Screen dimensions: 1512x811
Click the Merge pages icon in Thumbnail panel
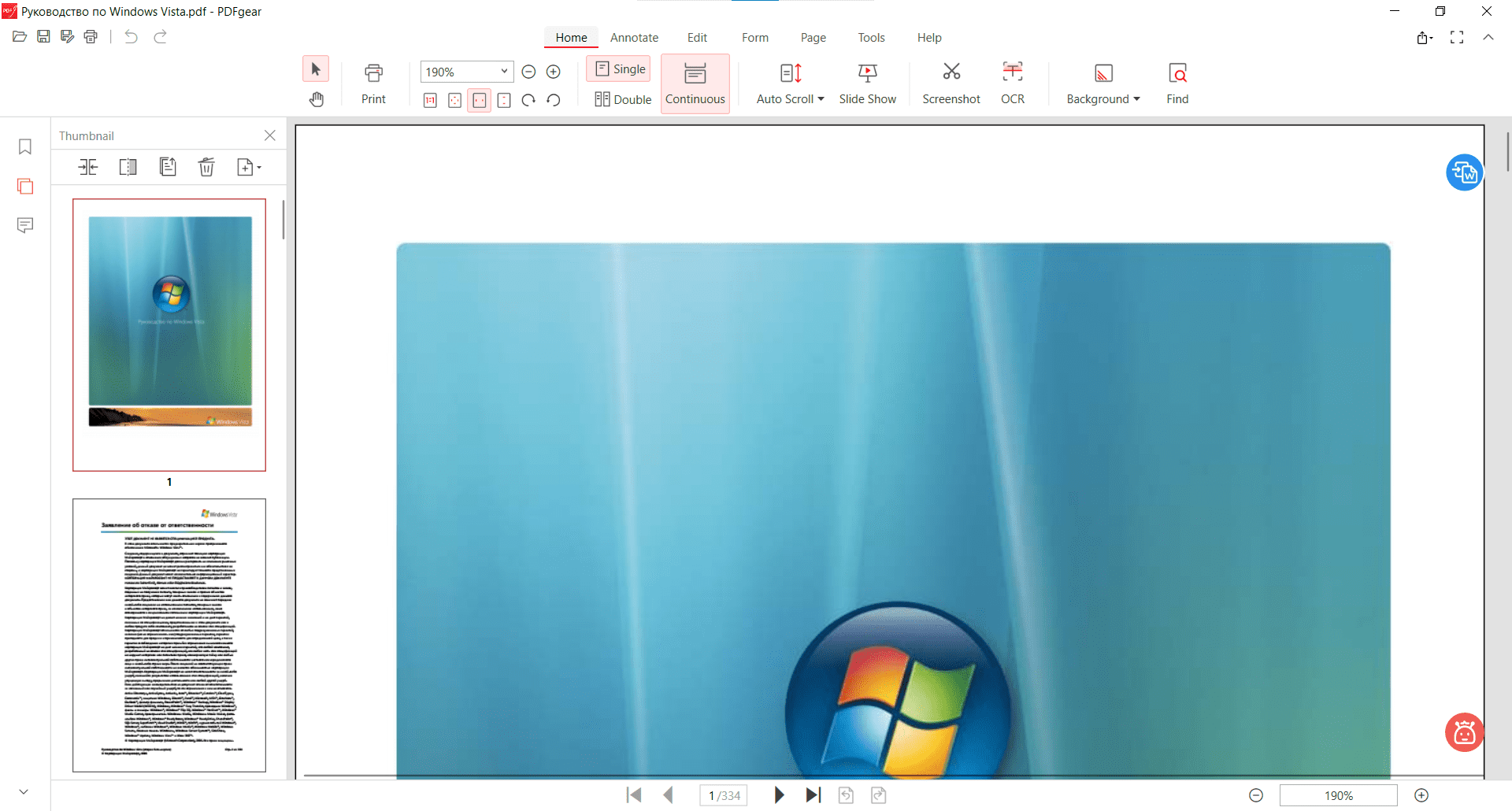(88, 167)
